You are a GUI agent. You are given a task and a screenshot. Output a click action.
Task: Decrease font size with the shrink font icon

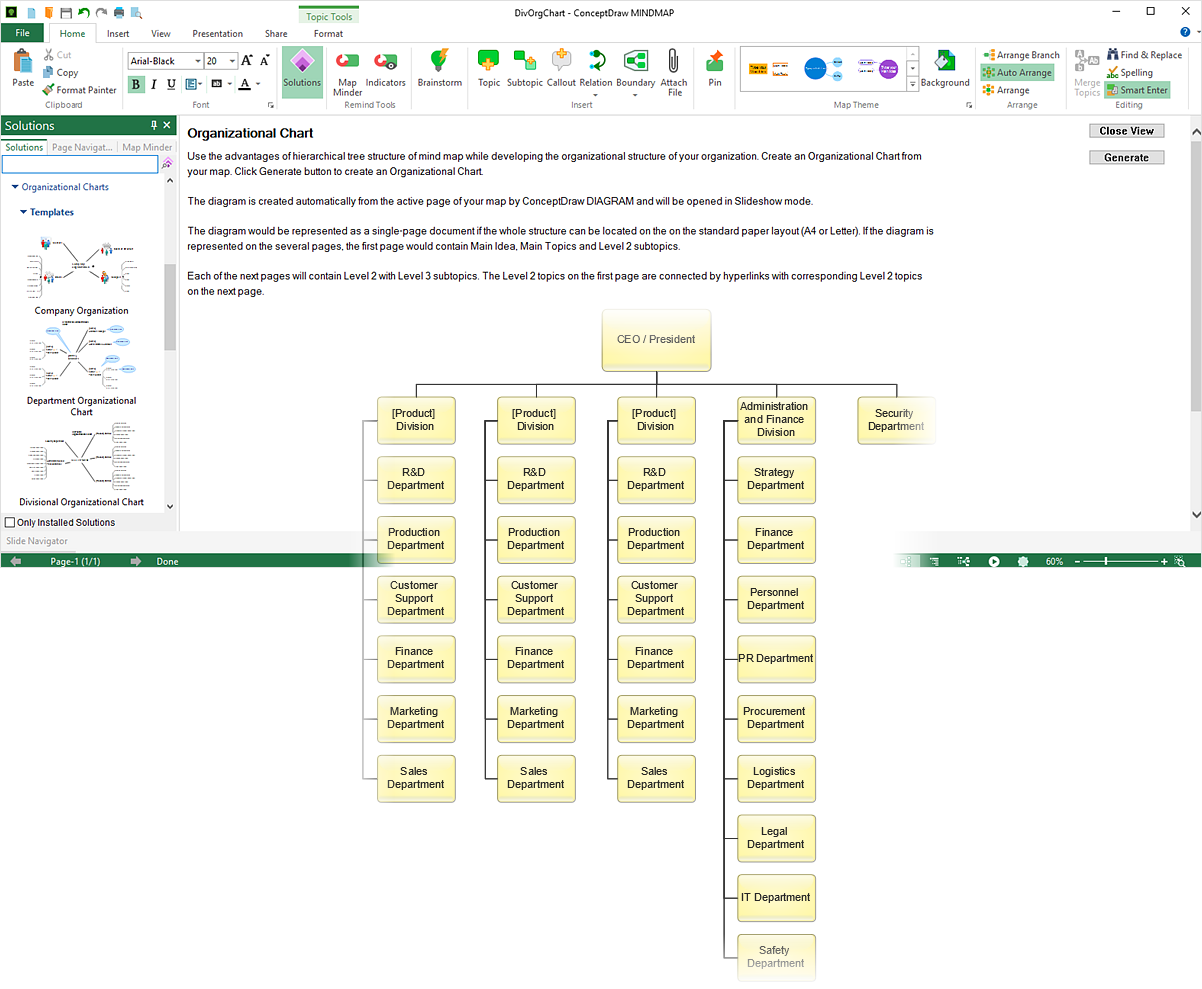pos(263,61)
